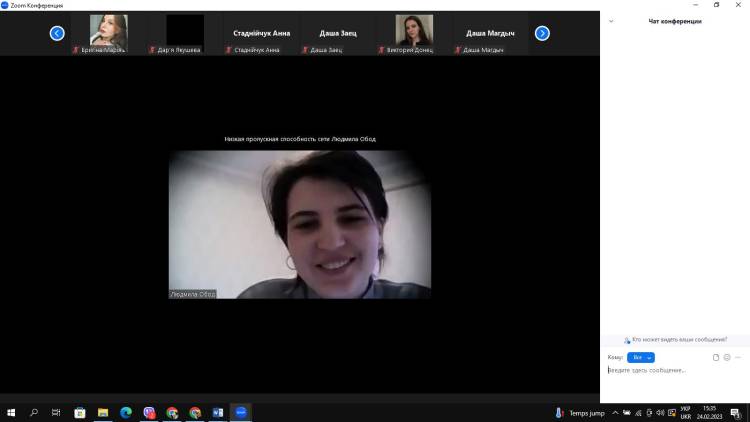Open the Windows Start menu
750x422 pixels.
pos(11,412)
